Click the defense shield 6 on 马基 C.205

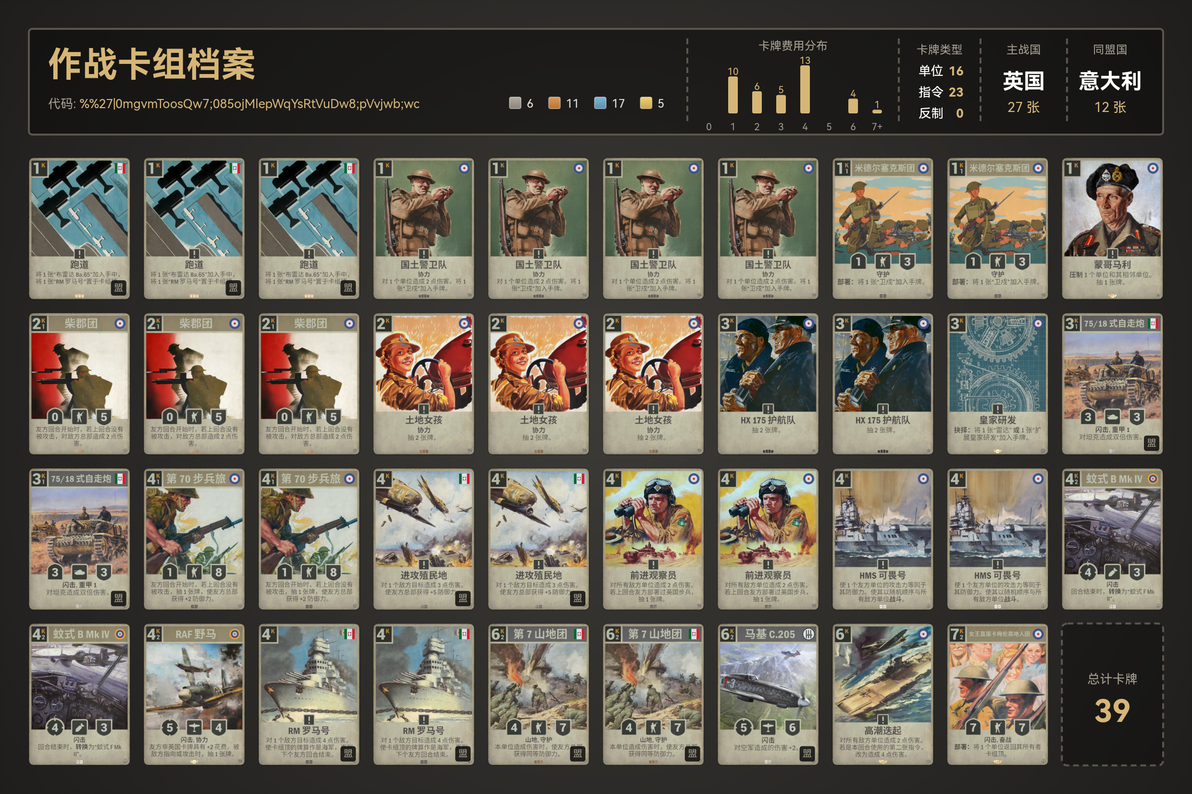(792, 728)
